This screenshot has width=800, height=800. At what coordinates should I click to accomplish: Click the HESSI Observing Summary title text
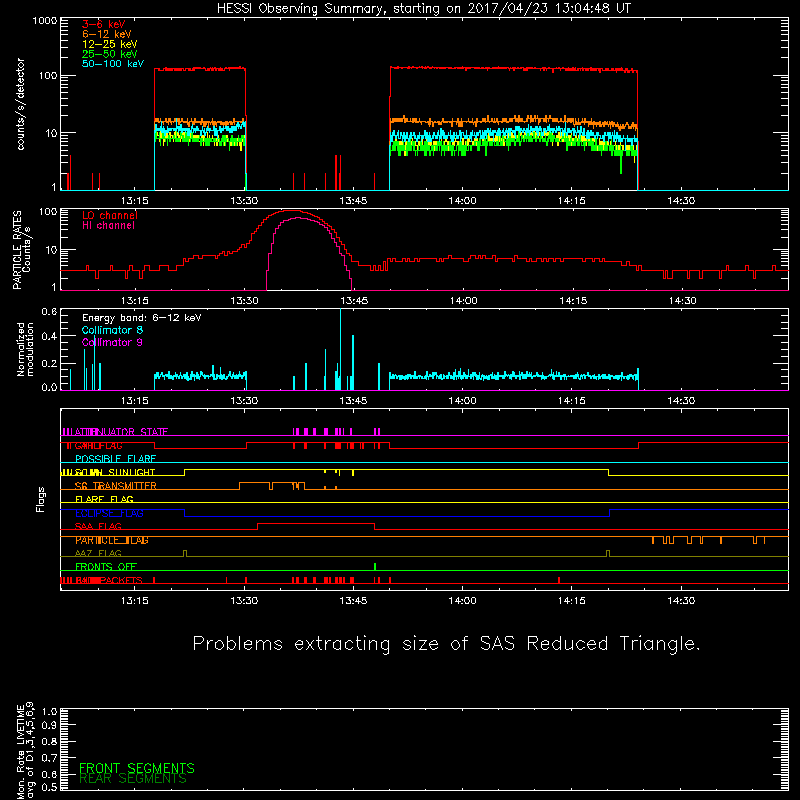424,8
